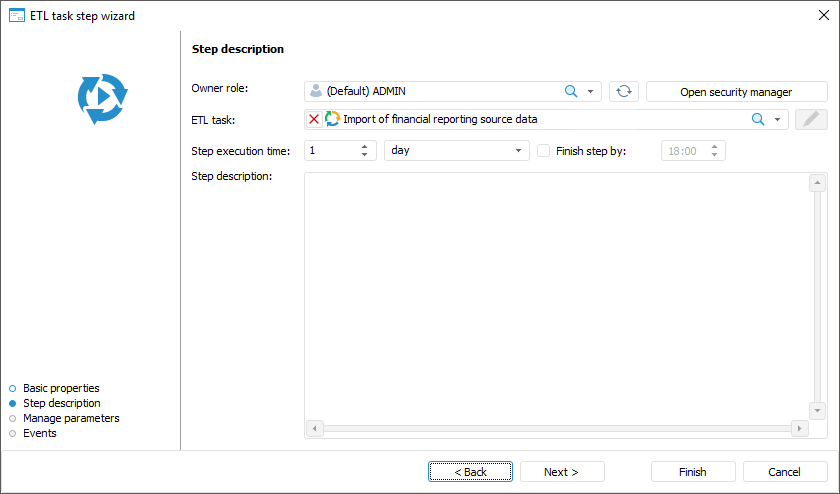
Task: Click the user icon in Owner role field
Action: click(316, 91)
